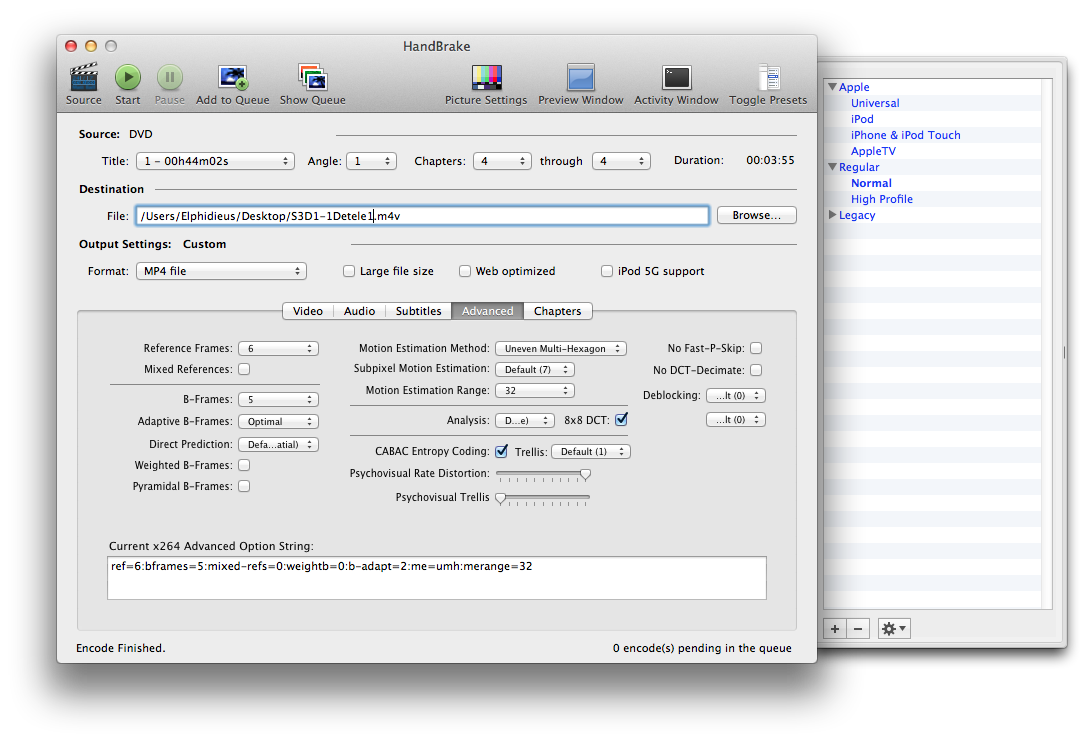Start encoding with the green Start button
Screen dimensions: 1083x742
(128, 77)
